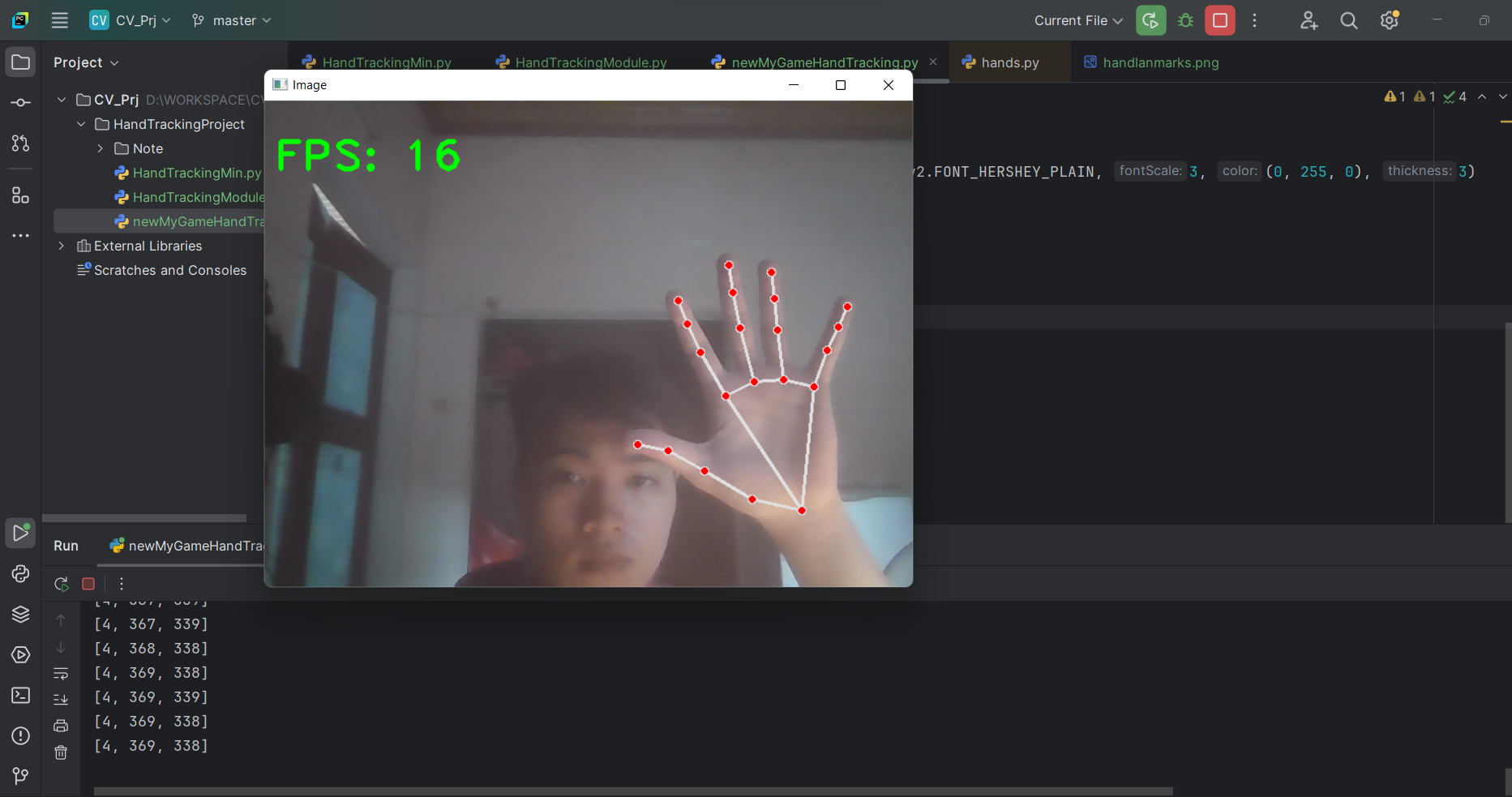Open IDE settings gear

click(1390, 20)
